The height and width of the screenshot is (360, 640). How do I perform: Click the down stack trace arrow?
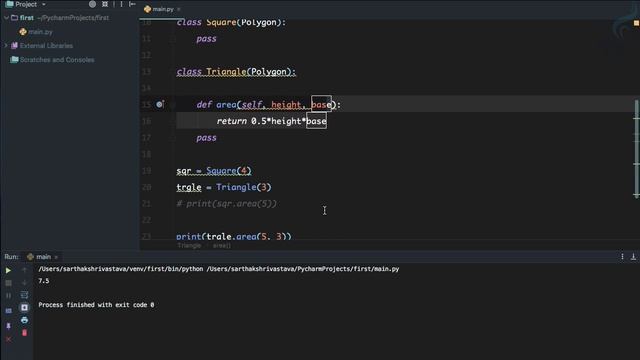24,283
